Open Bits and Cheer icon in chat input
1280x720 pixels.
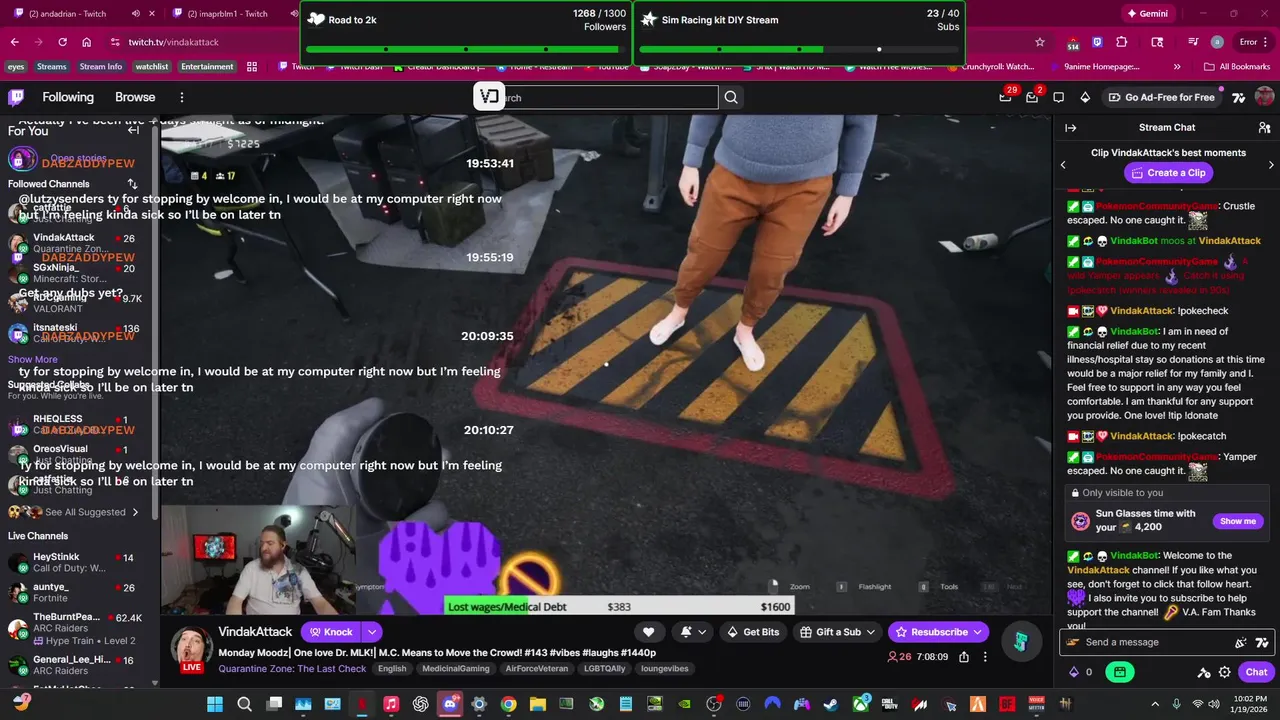(1241, 643)
